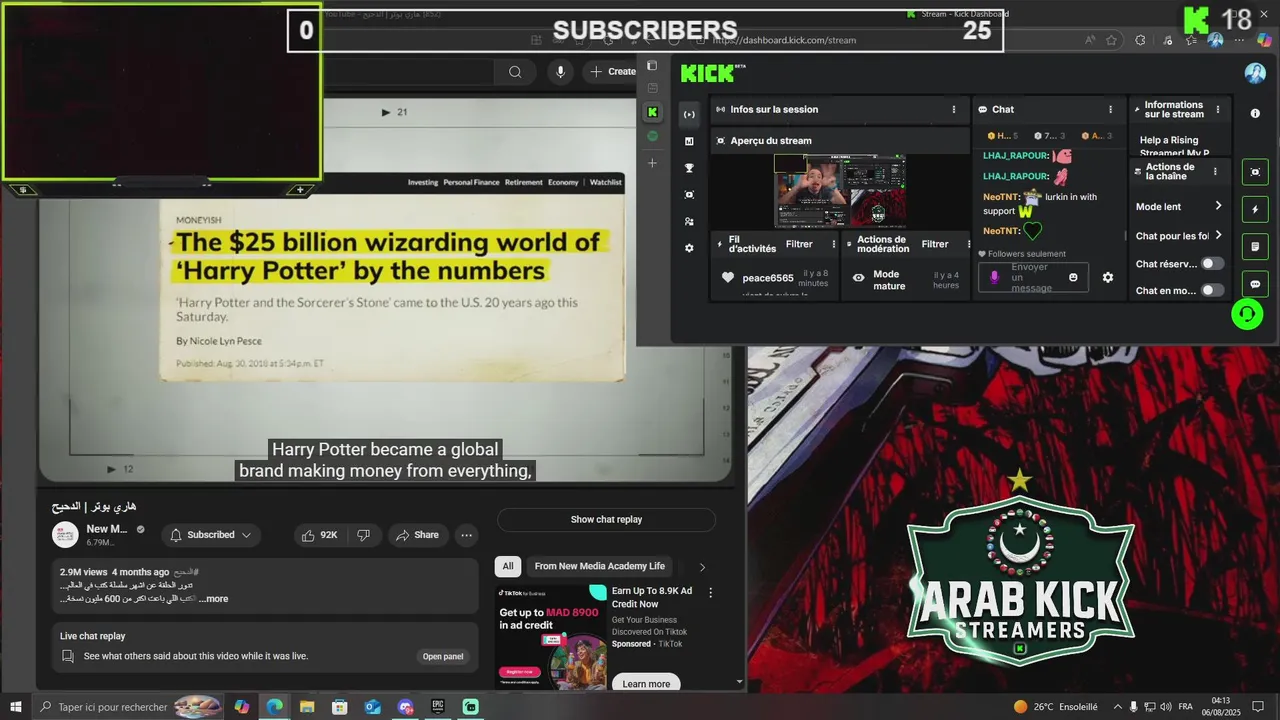Image resolution: width=1280 pixels, height=720 pixels.
Task: Select the All filter chip
Action: (x=508, y=566)
